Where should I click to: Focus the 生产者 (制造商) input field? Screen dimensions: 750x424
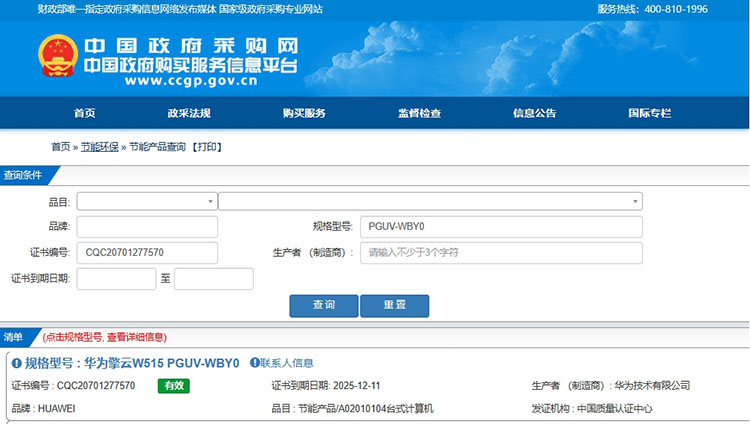pos(500,253)
